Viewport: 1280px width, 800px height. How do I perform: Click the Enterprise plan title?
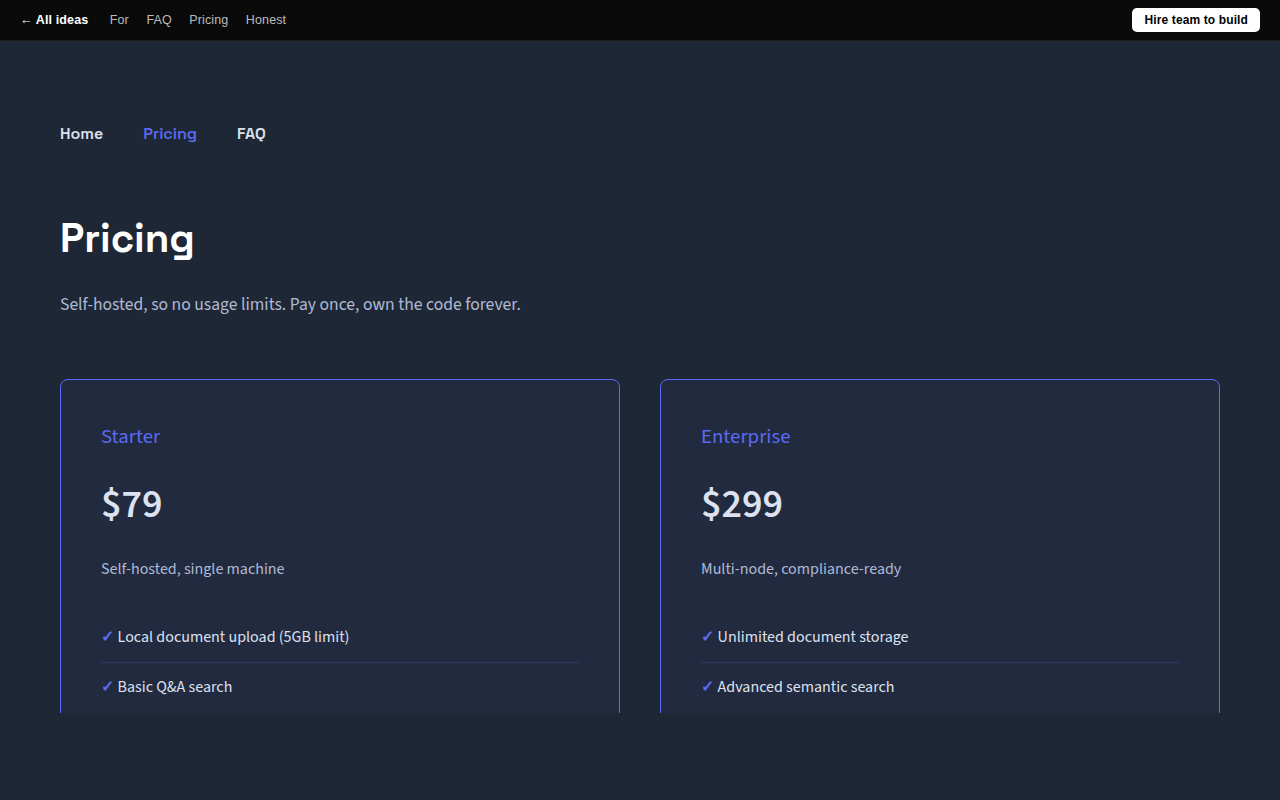[x=745, y=436]
